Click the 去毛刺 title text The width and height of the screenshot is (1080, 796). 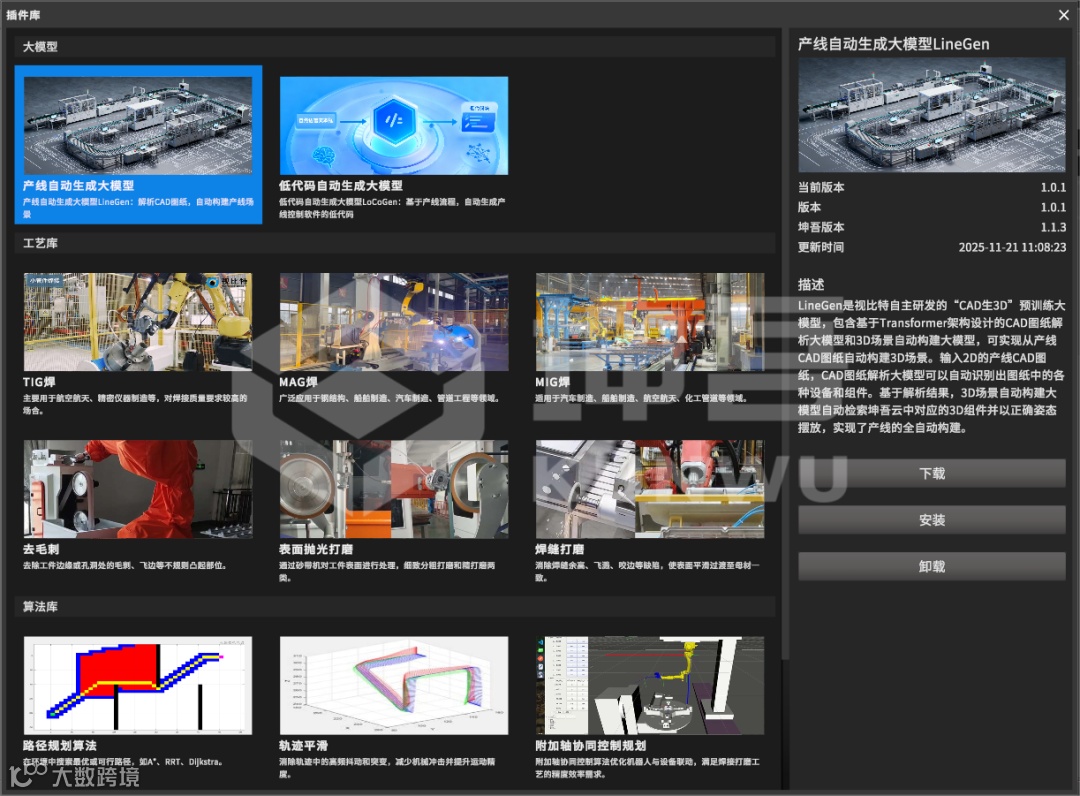[41, 549]
